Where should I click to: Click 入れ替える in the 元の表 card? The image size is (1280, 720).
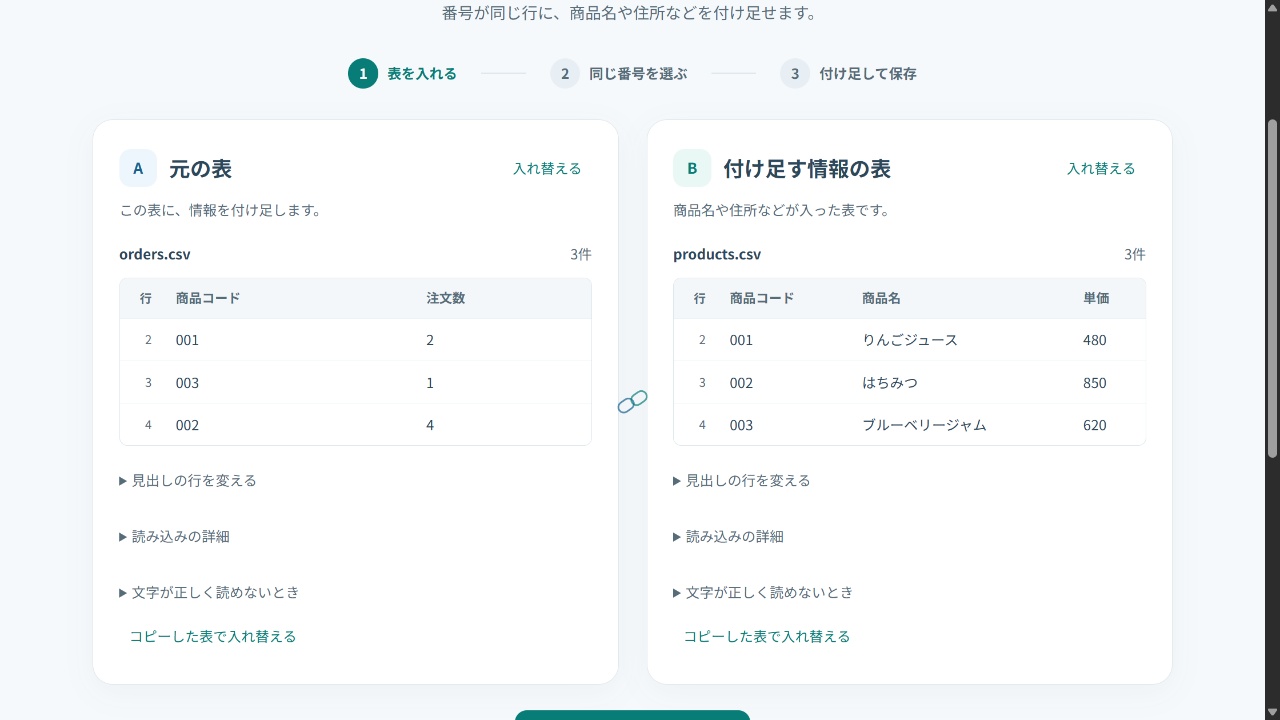(547, 168)
